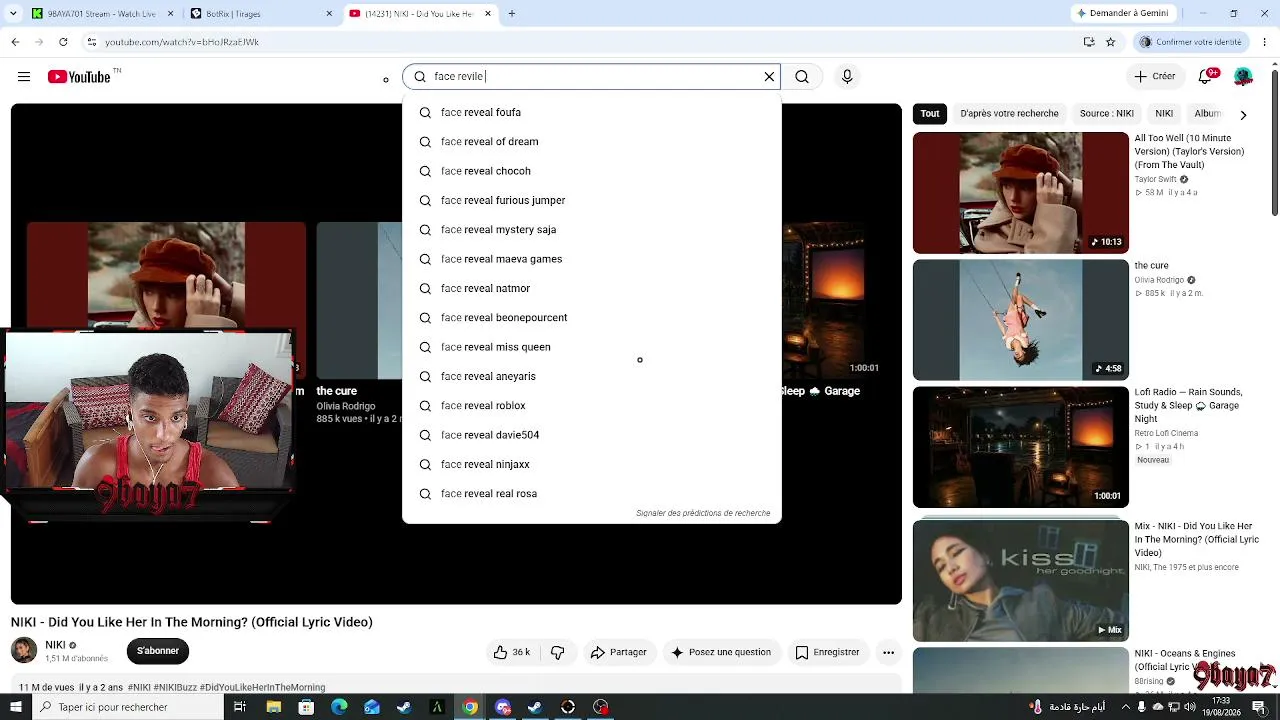Show more filter chips with right arrow
The width and height of the screenshot is (1280, 720).
point(1243,115)
